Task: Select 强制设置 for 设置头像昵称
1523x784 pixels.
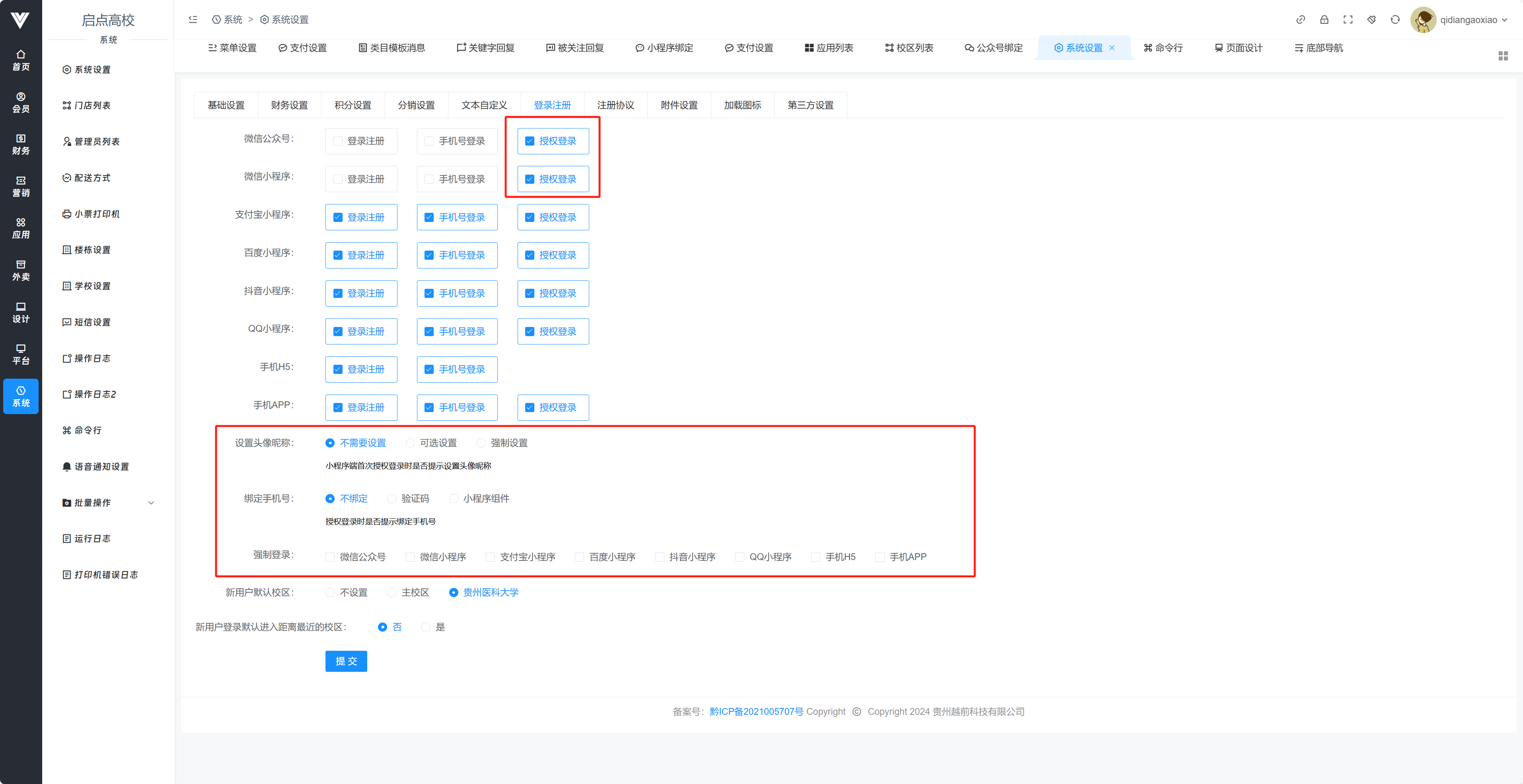Action: click(x=481, y=443)
